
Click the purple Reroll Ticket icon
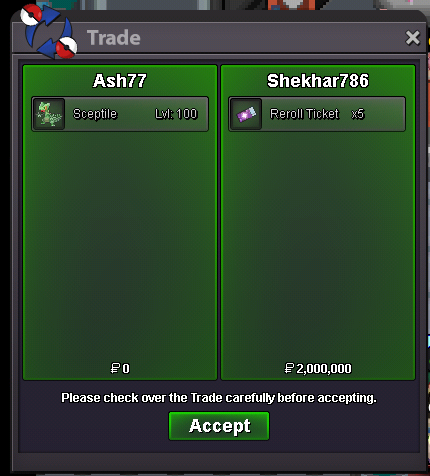[246, 114]
